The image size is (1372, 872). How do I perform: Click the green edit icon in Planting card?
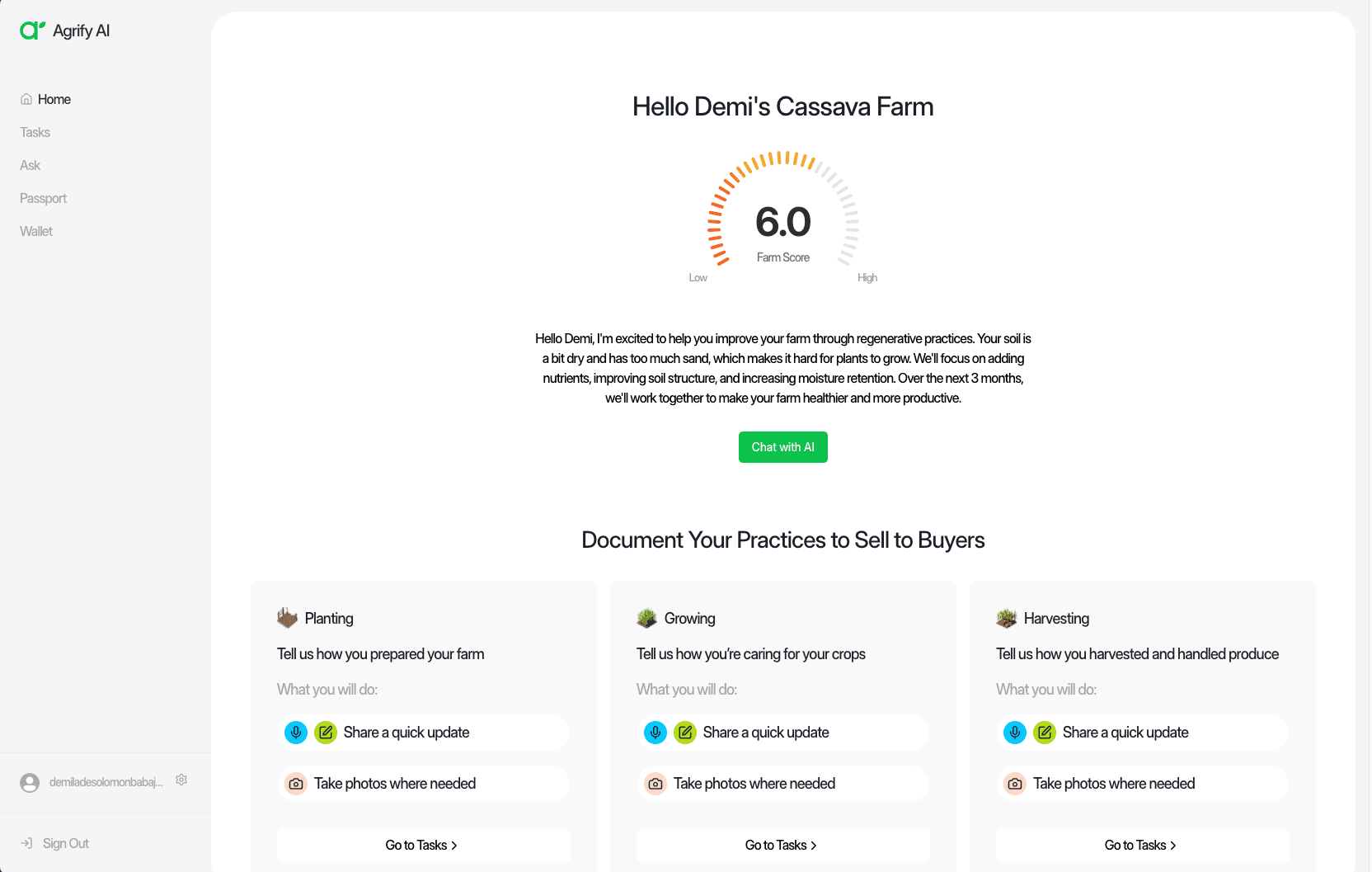click(326, 733)
